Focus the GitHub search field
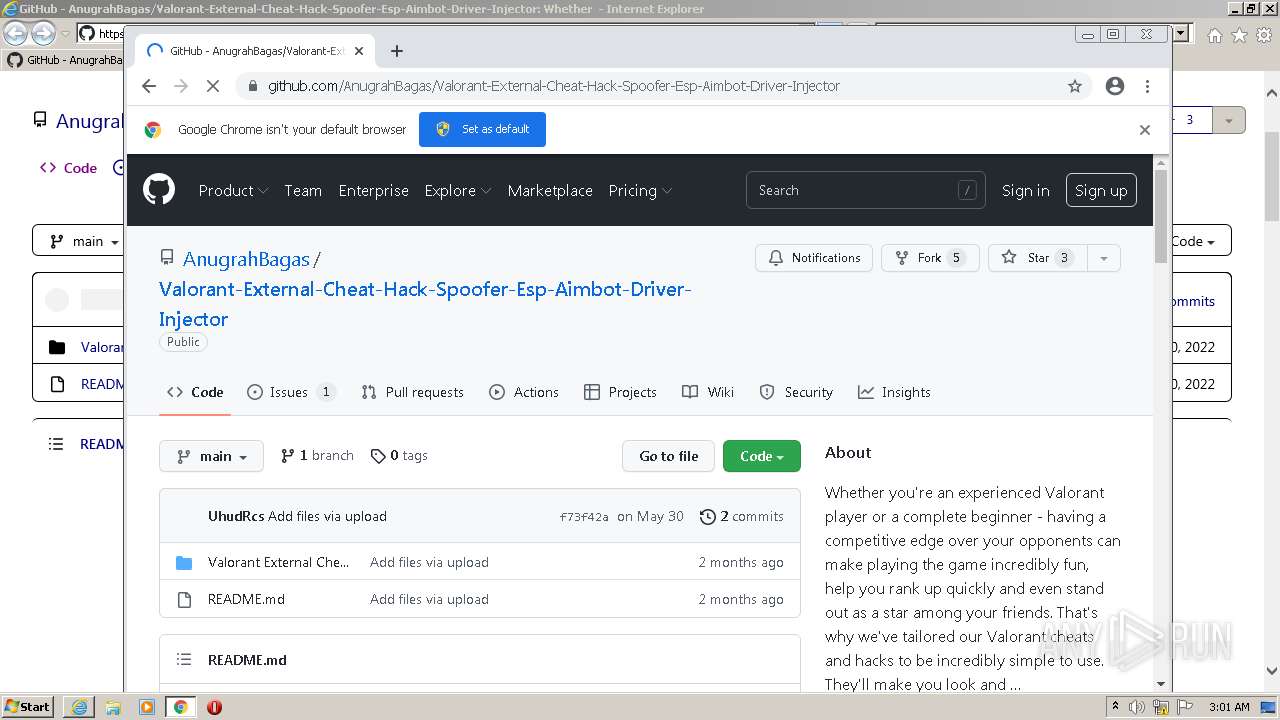1280x720 pixels. coord(866,190)
